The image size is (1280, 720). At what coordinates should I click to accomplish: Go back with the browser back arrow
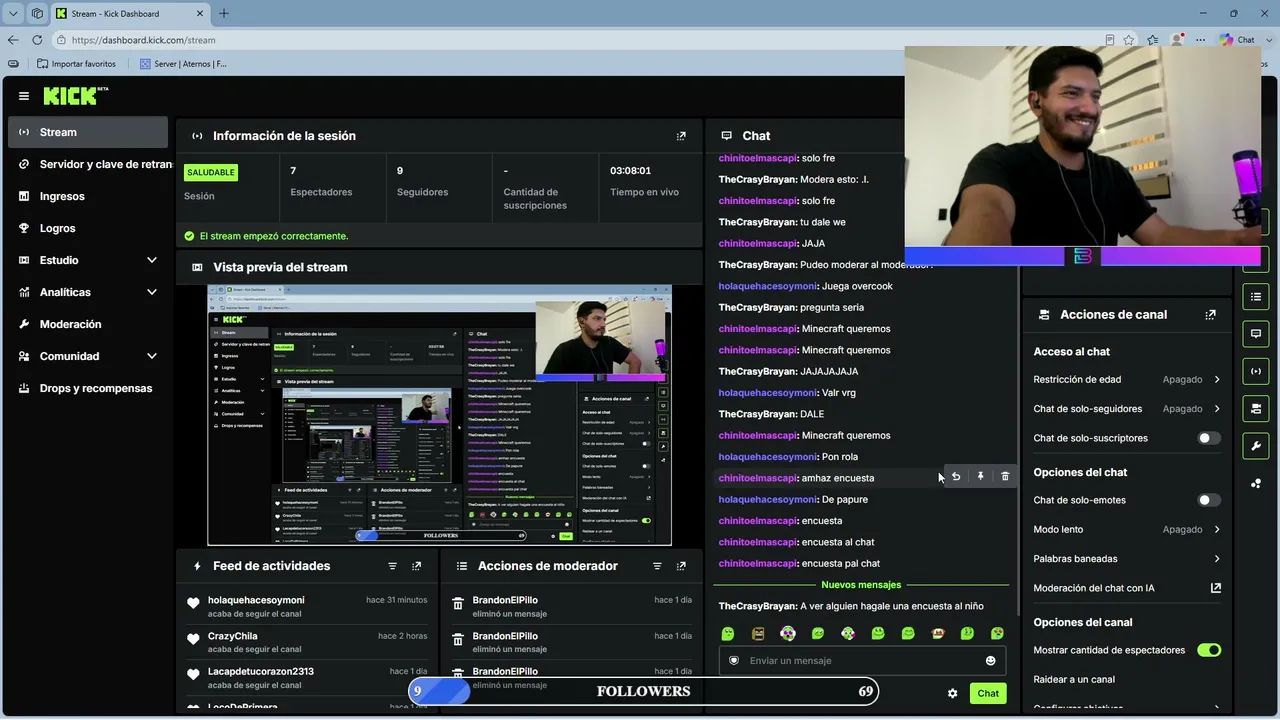click(x=13, y=40)
